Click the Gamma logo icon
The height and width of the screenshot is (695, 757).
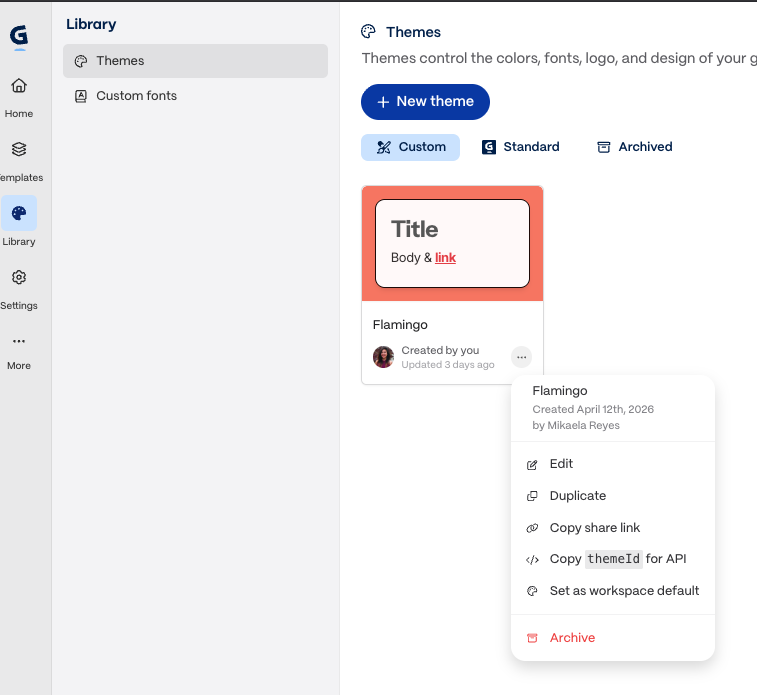(19, 37)
